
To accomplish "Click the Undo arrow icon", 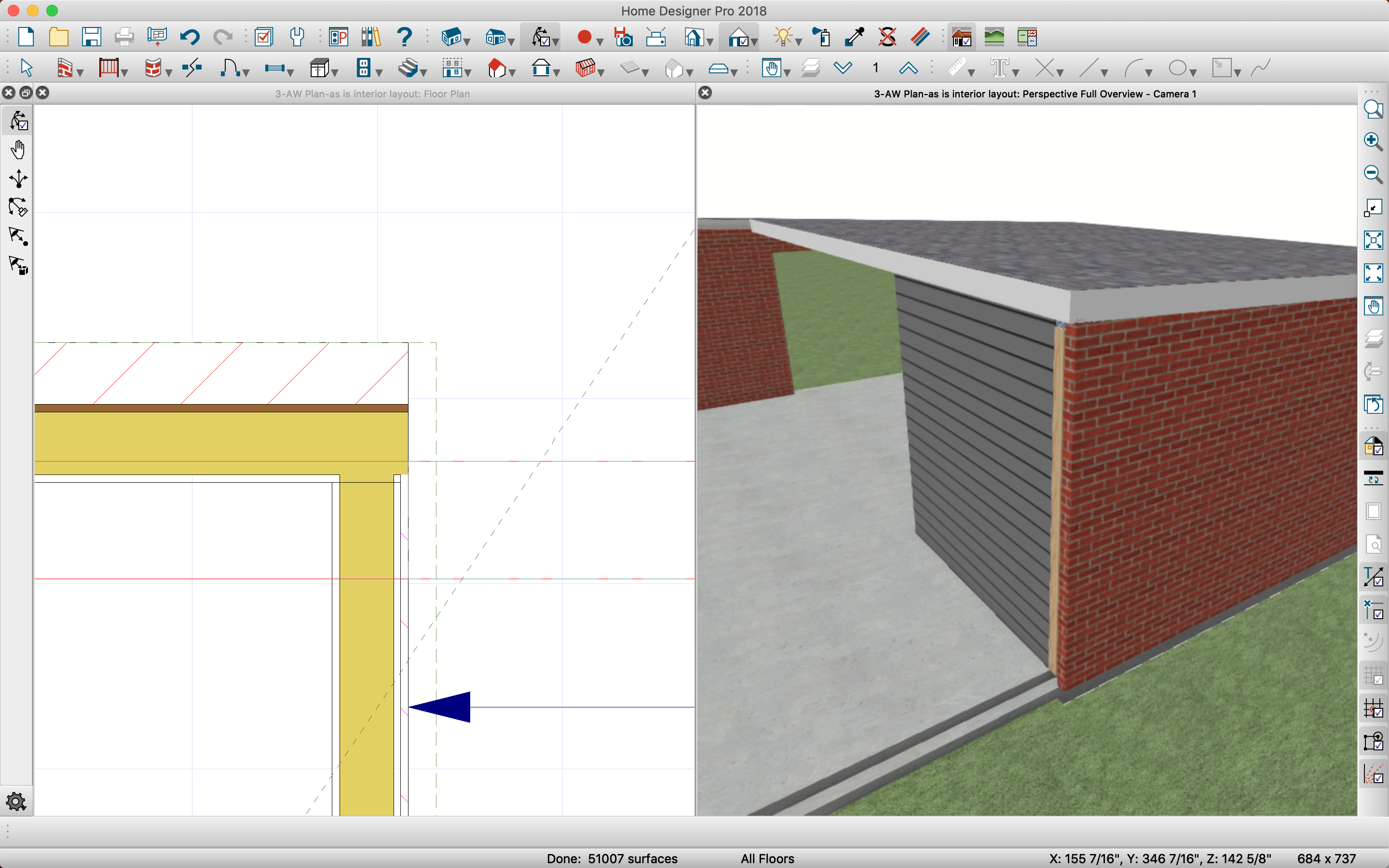I will click(189, 37).
